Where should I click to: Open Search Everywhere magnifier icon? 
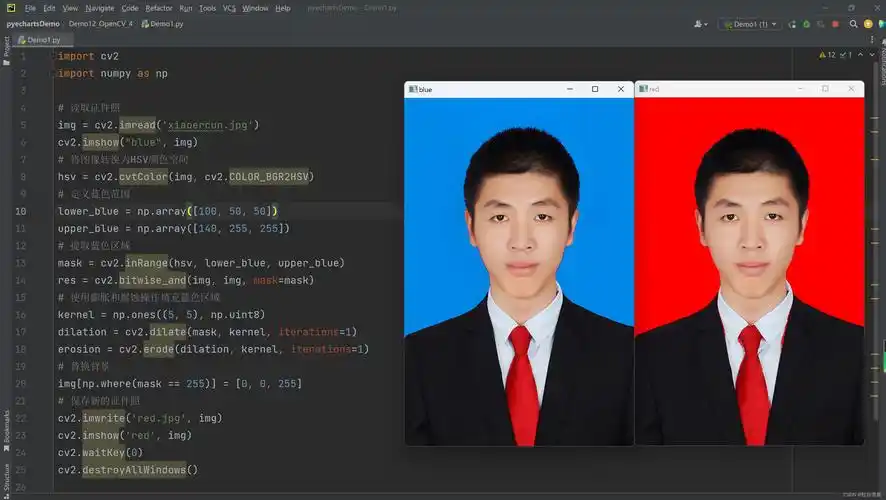(x=853, y=24)
